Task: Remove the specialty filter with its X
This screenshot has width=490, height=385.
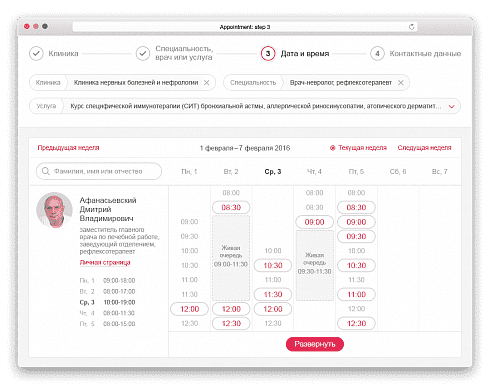Action: coord(401,83)
